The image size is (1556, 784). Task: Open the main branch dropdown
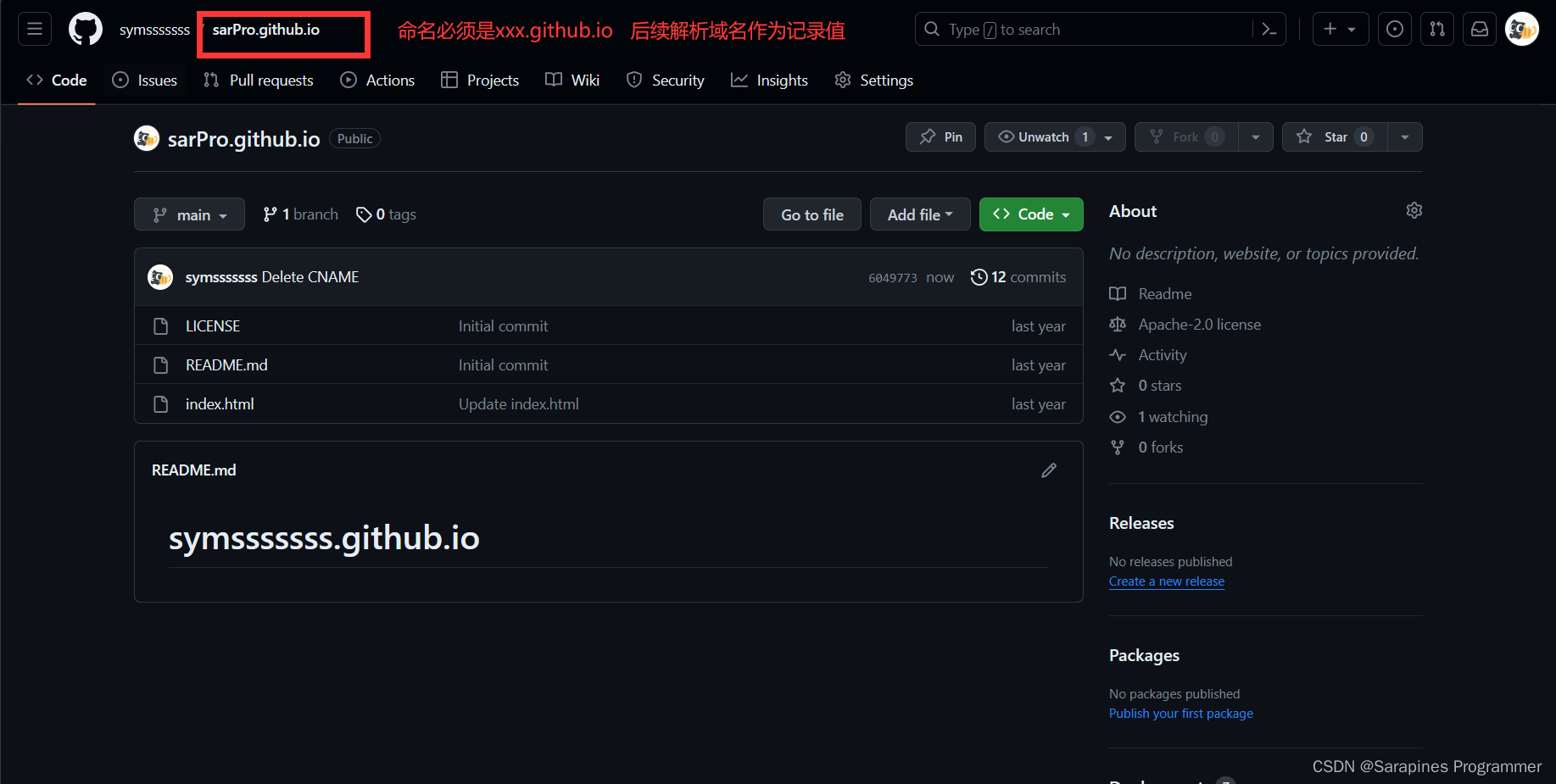tap(189, 214)
